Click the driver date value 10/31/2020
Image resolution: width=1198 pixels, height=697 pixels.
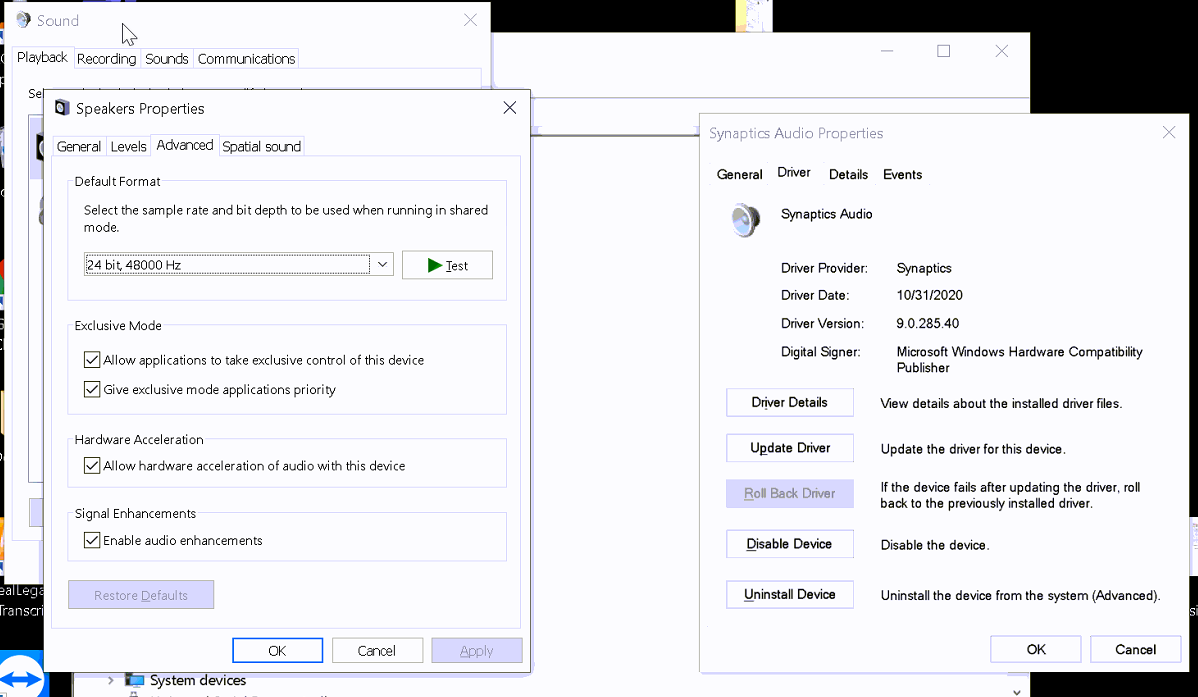(929, 295)
